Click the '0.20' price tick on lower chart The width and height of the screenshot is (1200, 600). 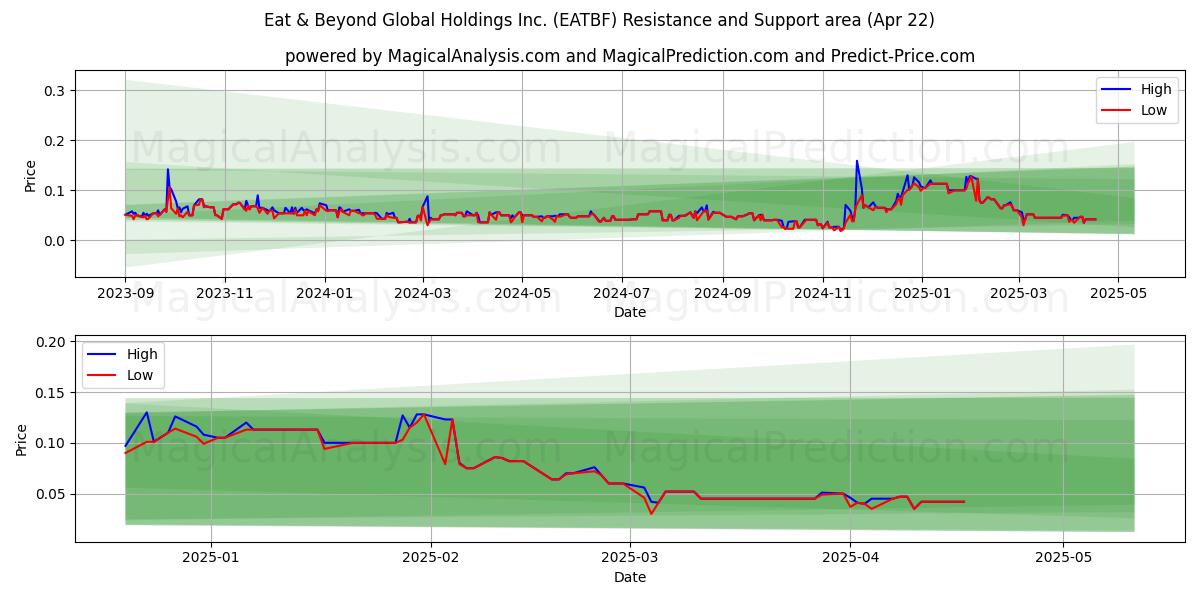52,342
